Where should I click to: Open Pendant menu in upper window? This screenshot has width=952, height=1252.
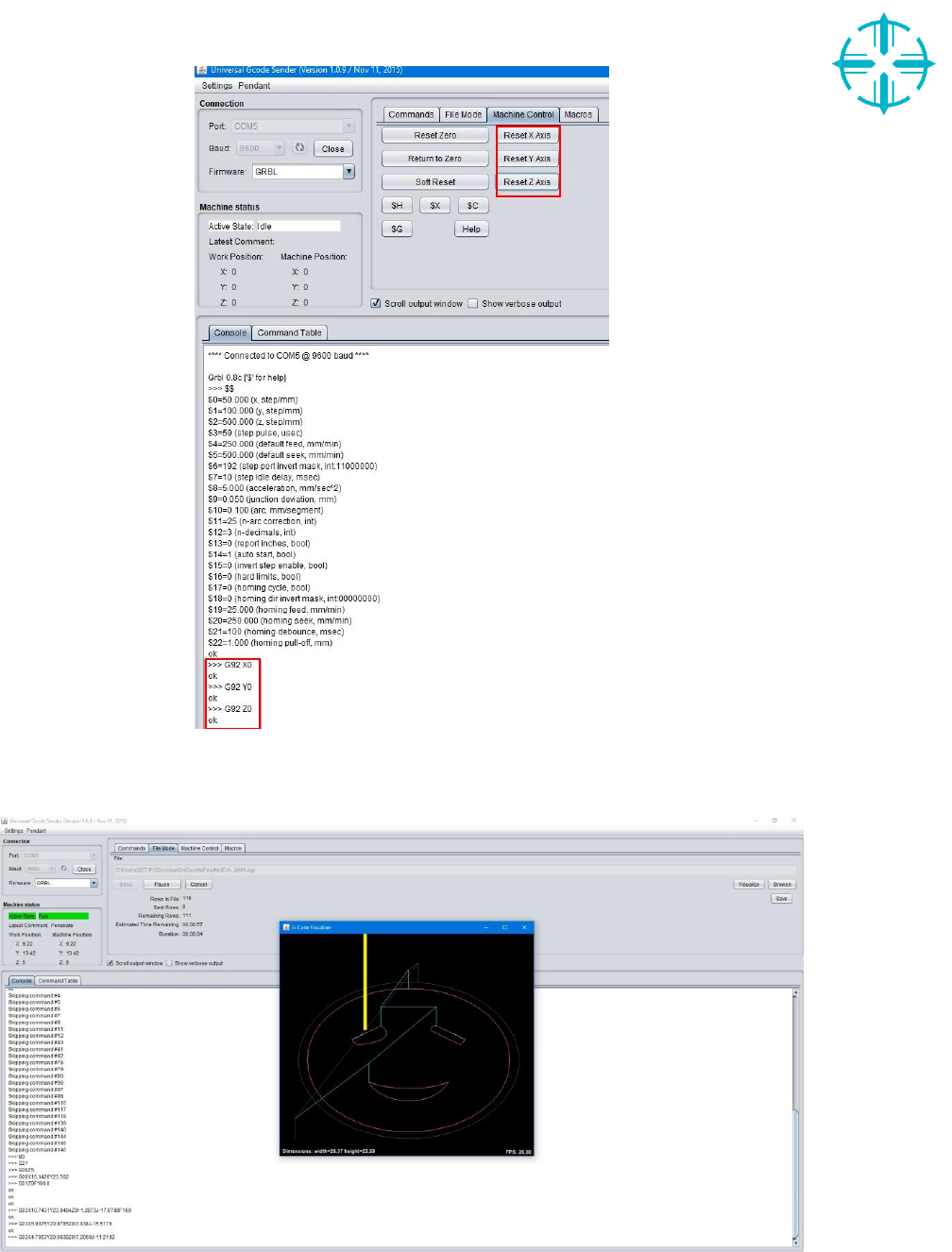[254, 85]
